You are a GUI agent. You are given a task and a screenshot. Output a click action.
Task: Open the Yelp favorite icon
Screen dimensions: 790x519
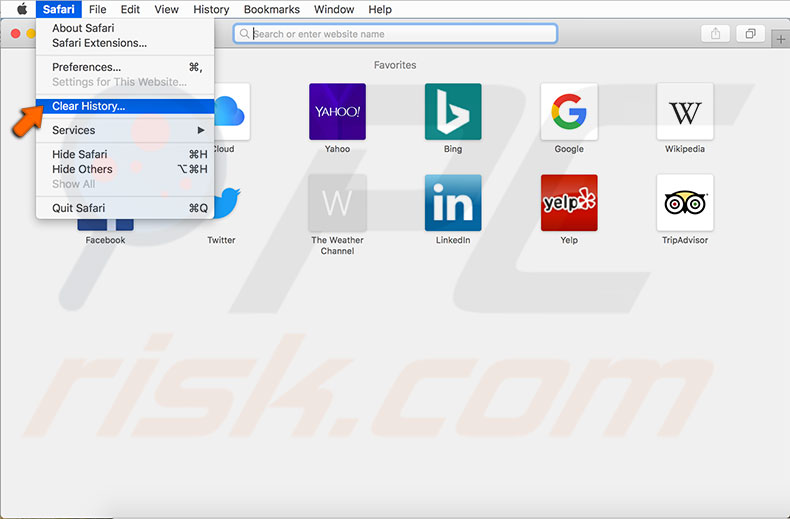[x=569, y=203]
